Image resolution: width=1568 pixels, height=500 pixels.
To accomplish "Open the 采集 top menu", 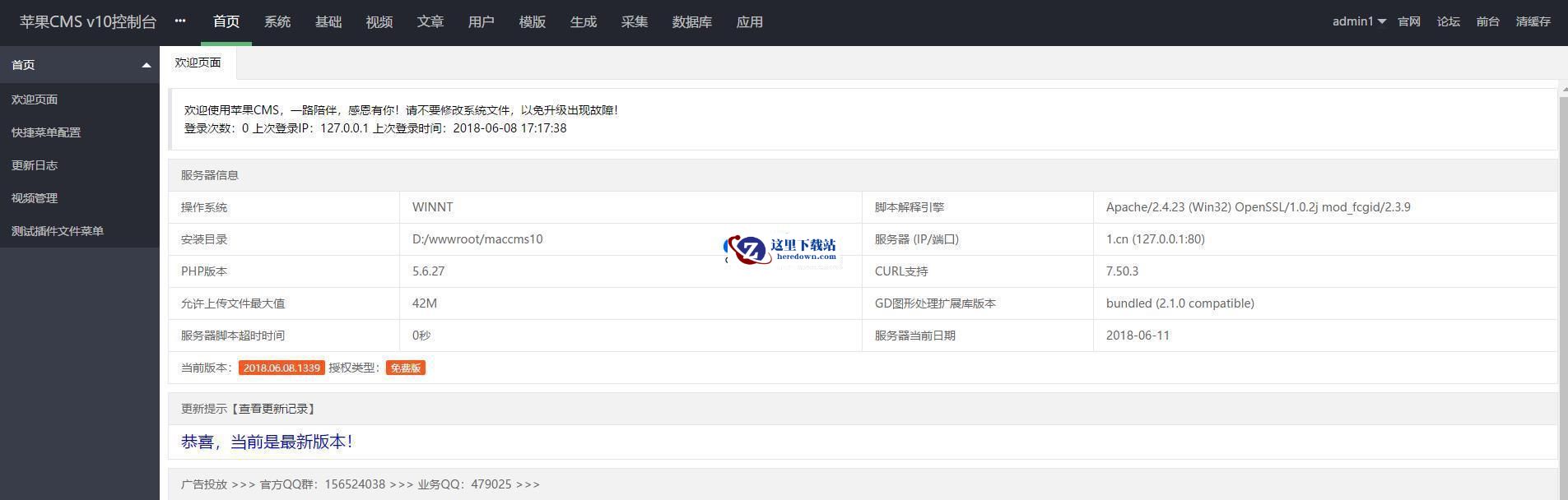I will (x=635, y=22).
